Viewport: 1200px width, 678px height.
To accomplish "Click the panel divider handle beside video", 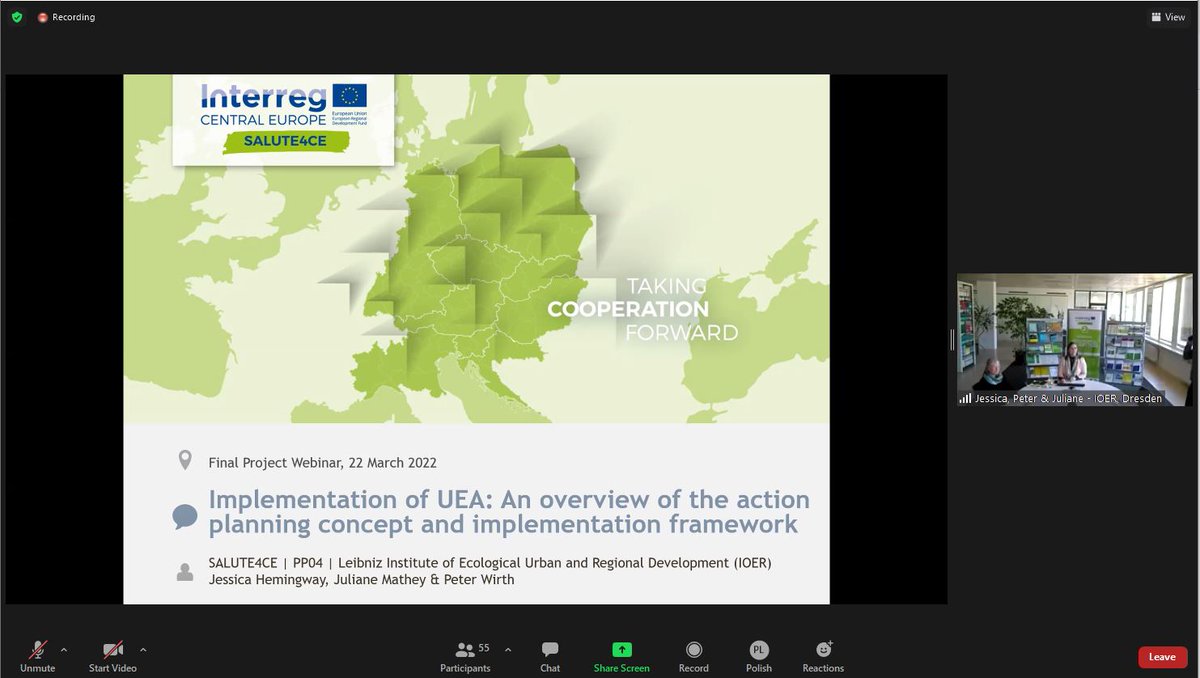I will pyautogui.click(x=952, y=339).
